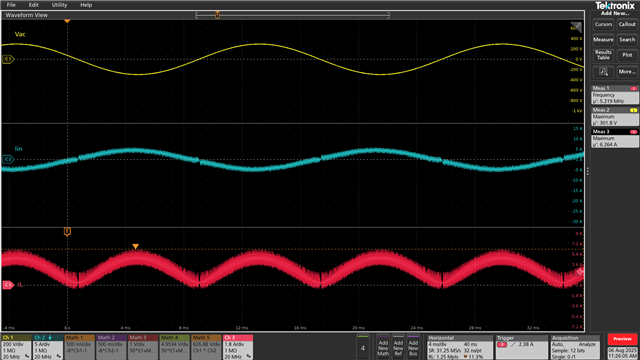Toggle the Ch 1 channel badge
This screenshot has width=640, height=360.
(x=16, y=347)
